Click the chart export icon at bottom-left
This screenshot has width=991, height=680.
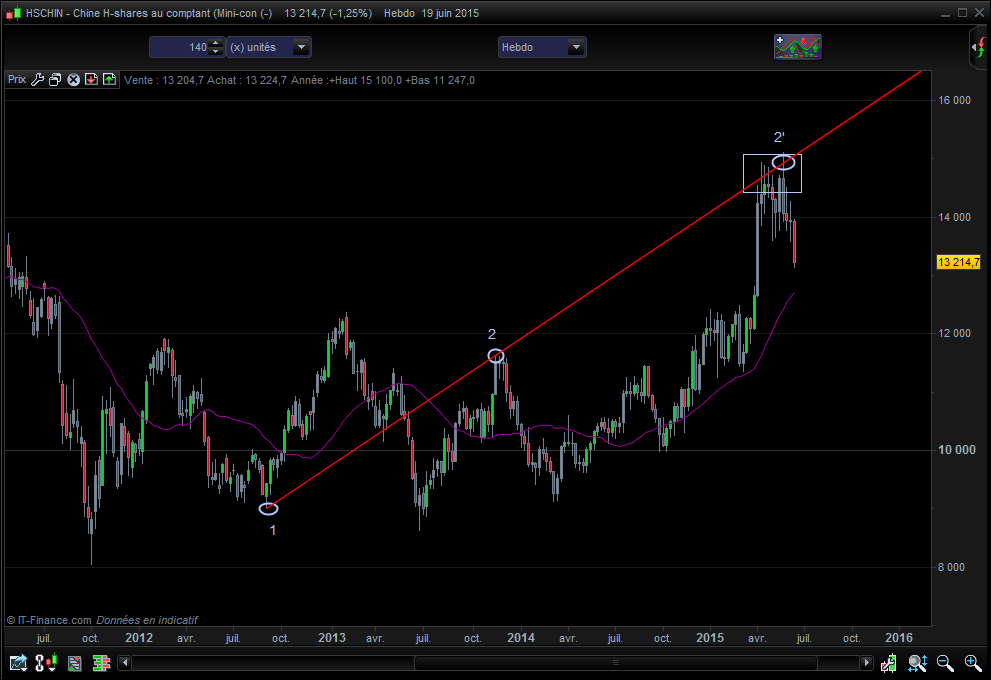pos(18,663)
